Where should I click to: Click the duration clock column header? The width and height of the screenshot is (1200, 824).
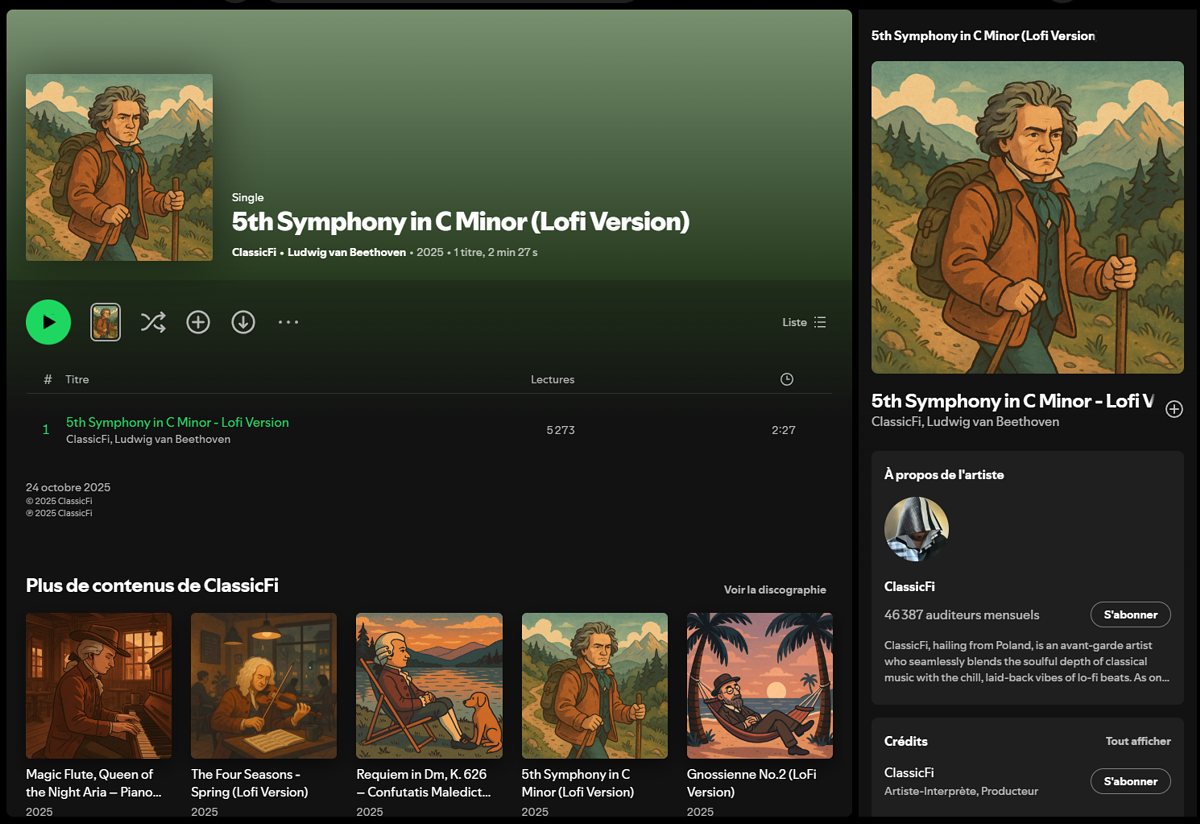click(x=786, y=379)
